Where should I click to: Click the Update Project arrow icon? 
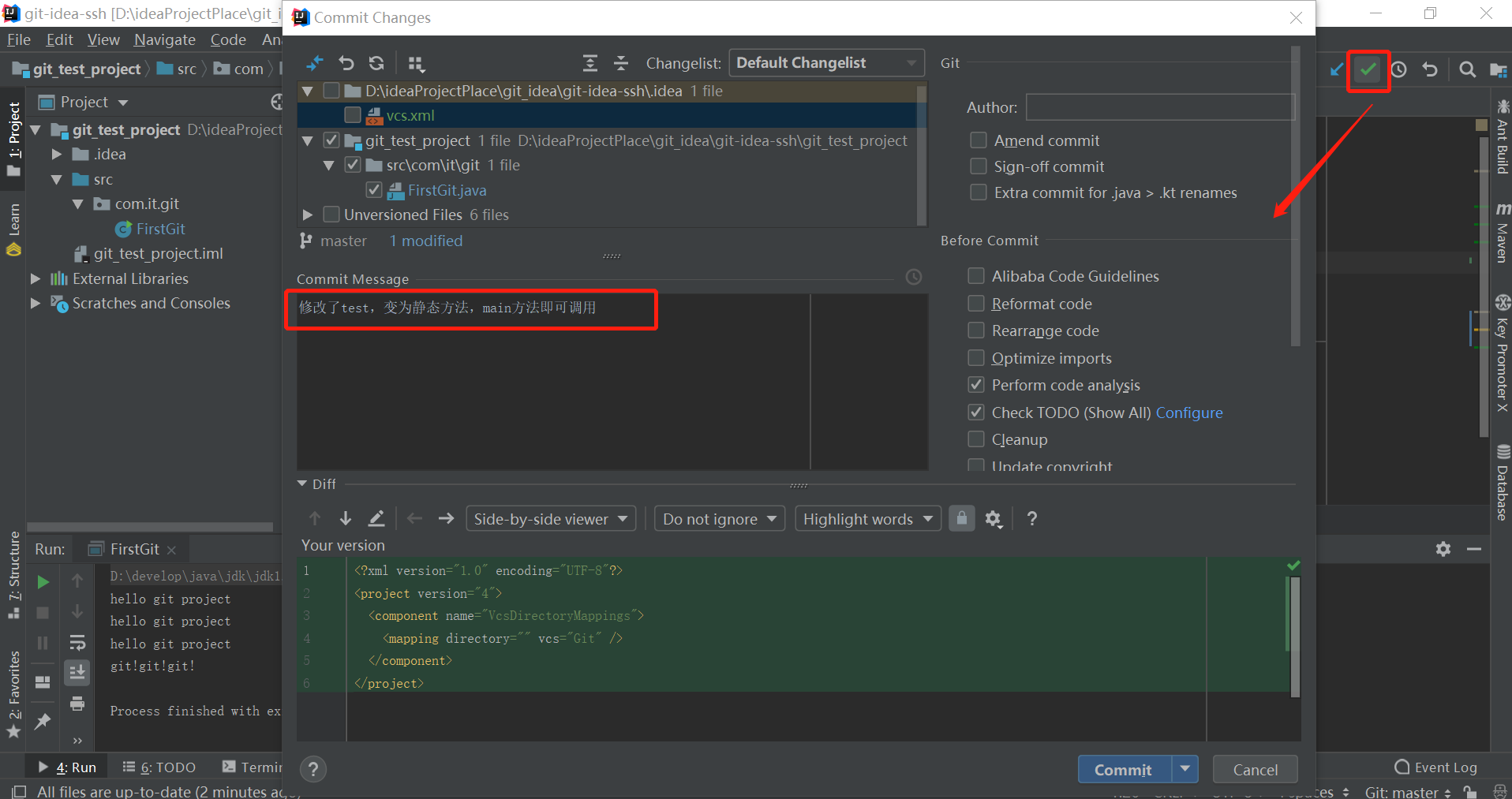[1337, 69]
